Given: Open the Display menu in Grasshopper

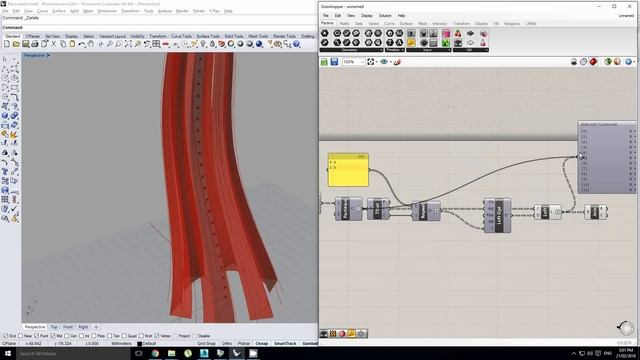Looking at the screenshot, I should (367, 16).
